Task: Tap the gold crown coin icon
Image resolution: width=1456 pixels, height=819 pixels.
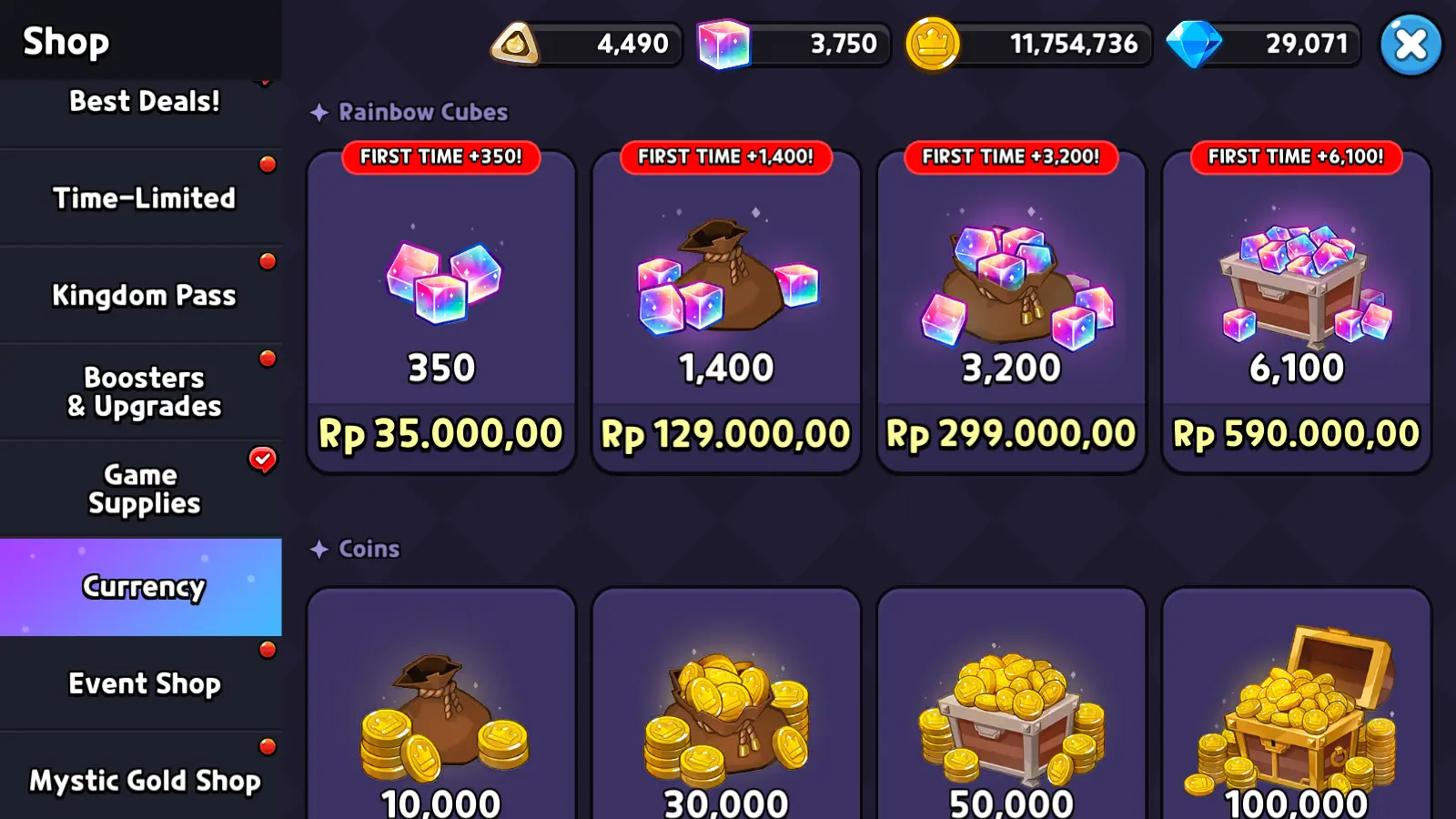Action: pyautogui.click(x=933, y=44)
